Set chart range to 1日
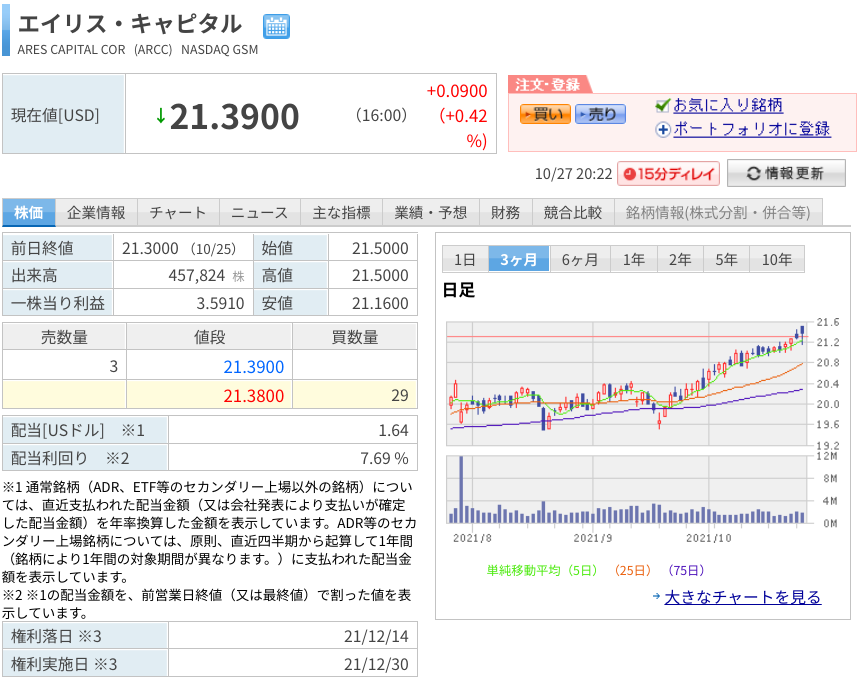859x679 pixels. click(465, 259)
